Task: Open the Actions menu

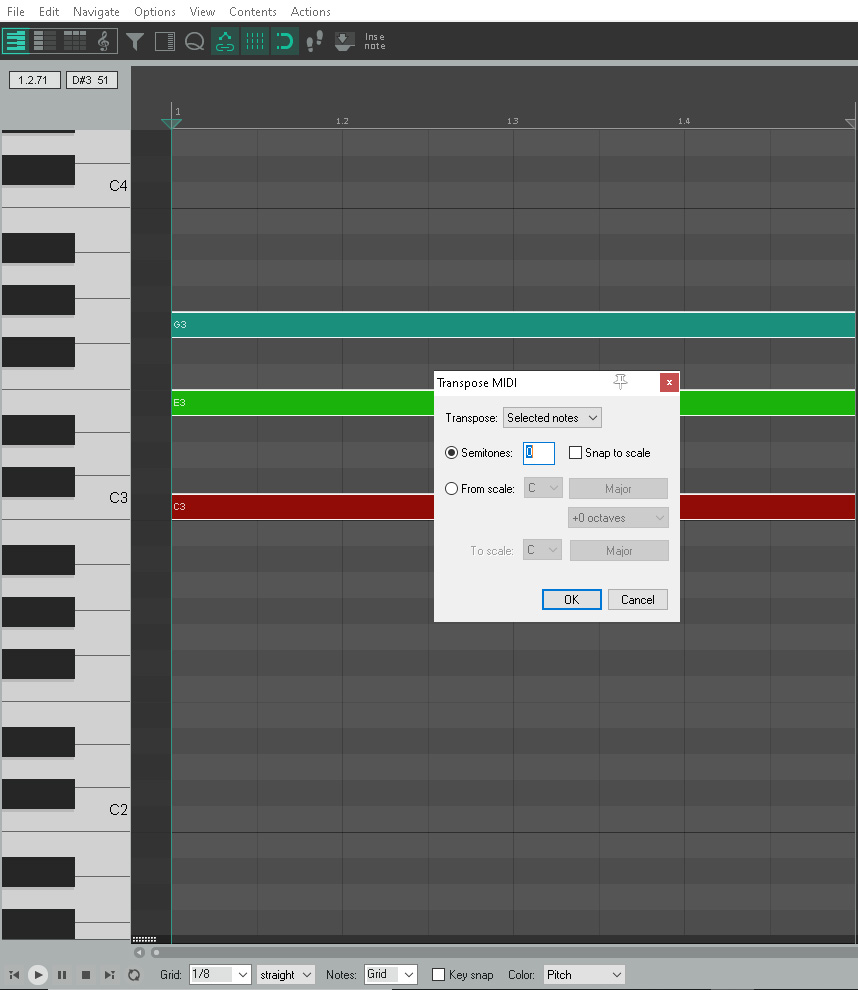Action: 310,11
